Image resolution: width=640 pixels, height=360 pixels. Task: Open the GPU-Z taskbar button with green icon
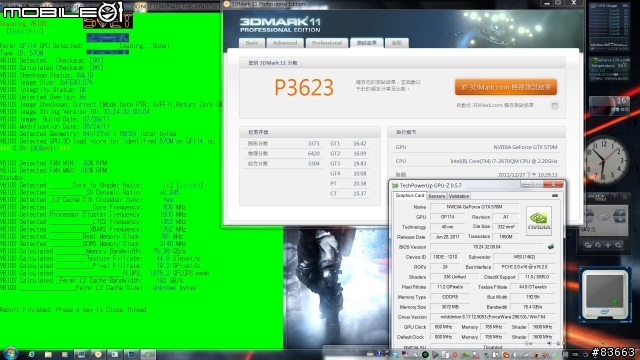148,354
